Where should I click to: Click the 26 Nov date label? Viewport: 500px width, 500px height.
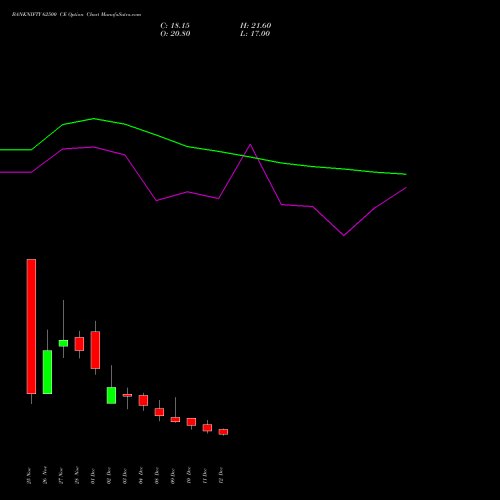click(45, 476)
